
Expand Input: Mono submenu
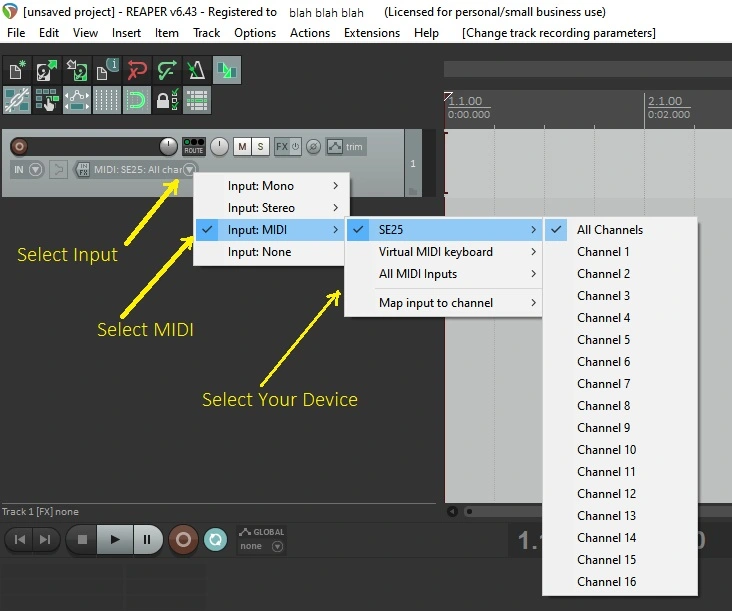(x=272, y=186)
